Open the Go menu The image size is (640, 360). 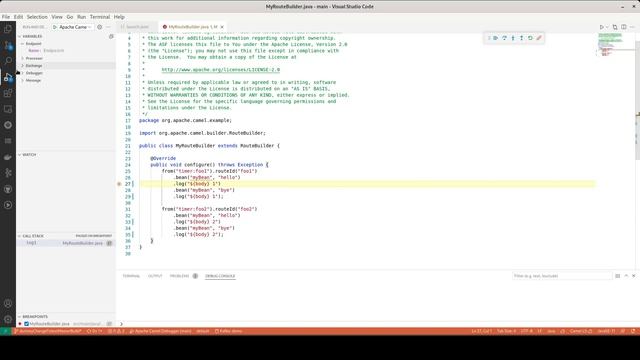click(x=70, y=17)
